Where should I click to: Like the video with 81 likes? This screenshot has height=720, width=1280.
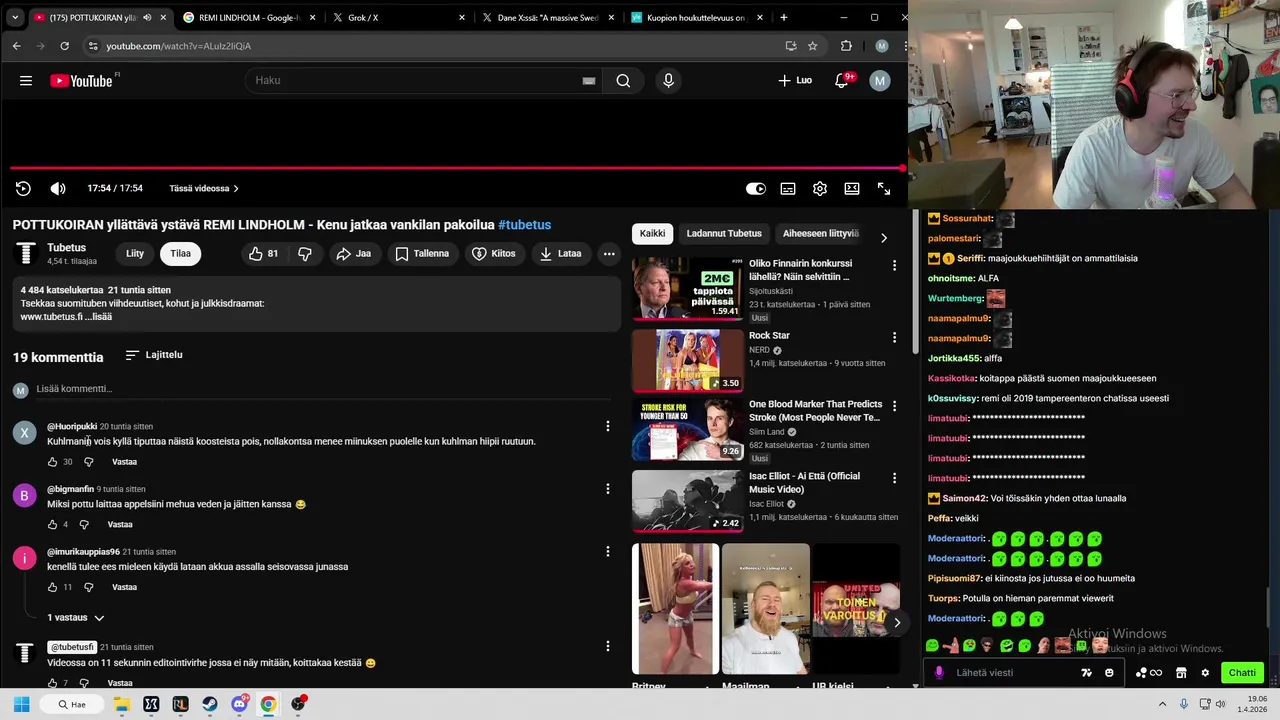264,254
